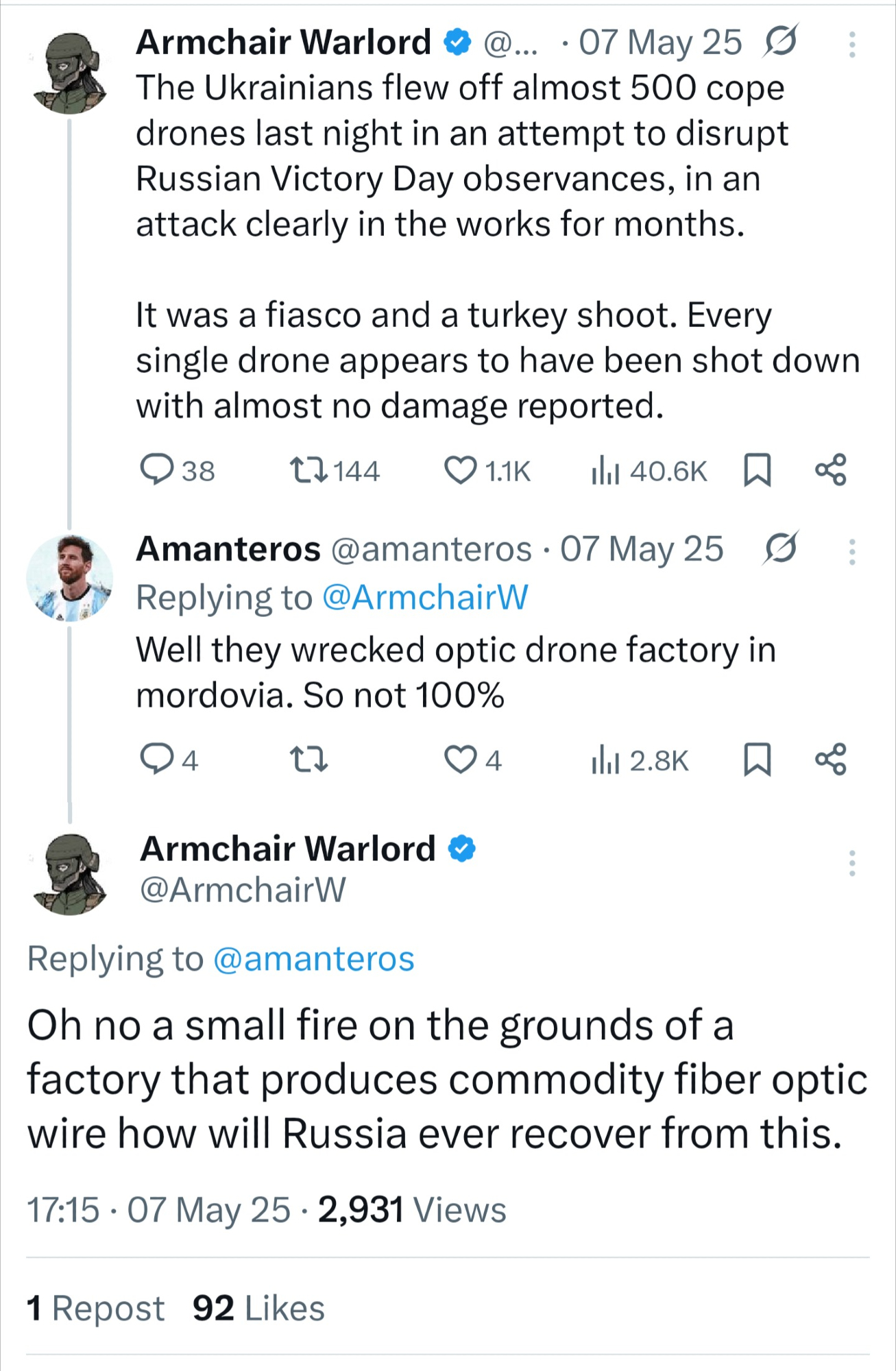The image size is (896, 1371).
Task: Open the 92 Likes list
Action: coord(258,1308)
